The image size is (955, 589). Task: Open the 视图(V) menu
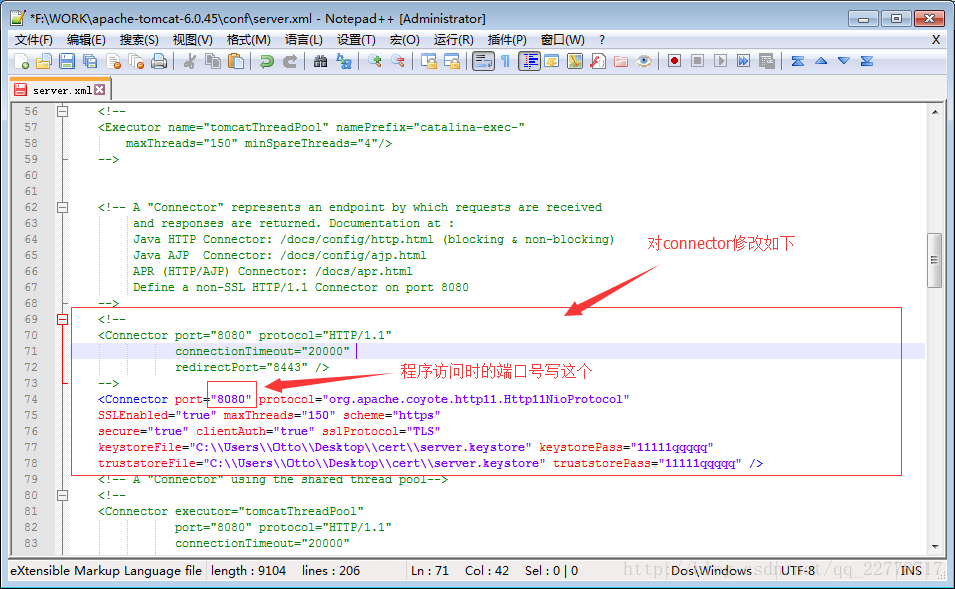[x=192, y=40]
